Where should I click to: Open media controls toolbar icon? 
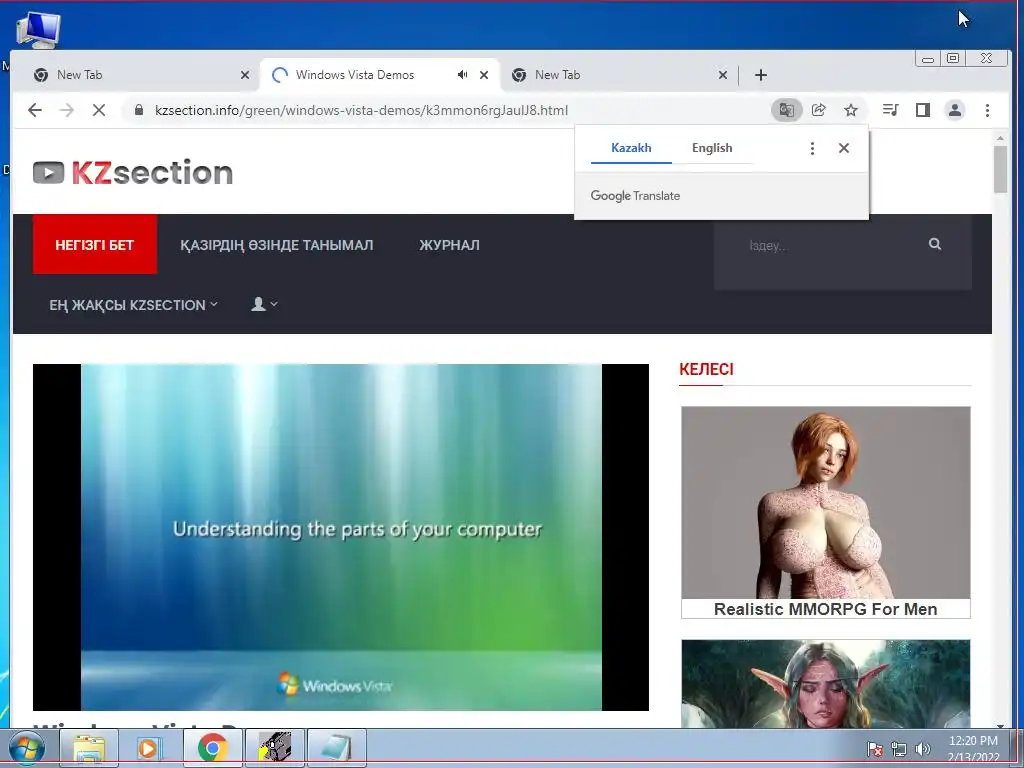pos(890,110)
